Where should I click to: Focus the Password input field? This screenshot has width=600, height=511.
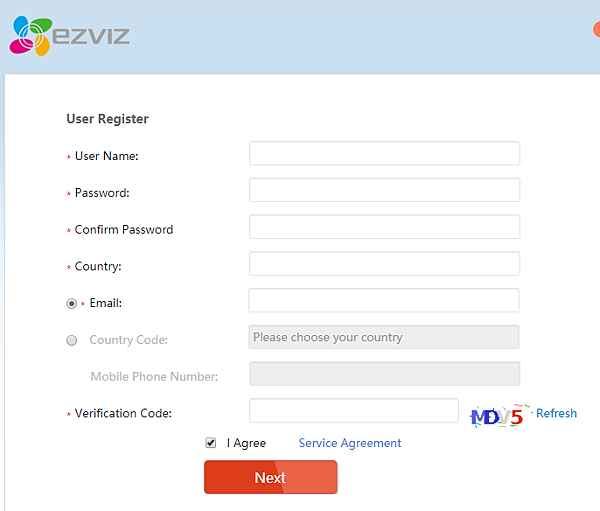(384, 190)
